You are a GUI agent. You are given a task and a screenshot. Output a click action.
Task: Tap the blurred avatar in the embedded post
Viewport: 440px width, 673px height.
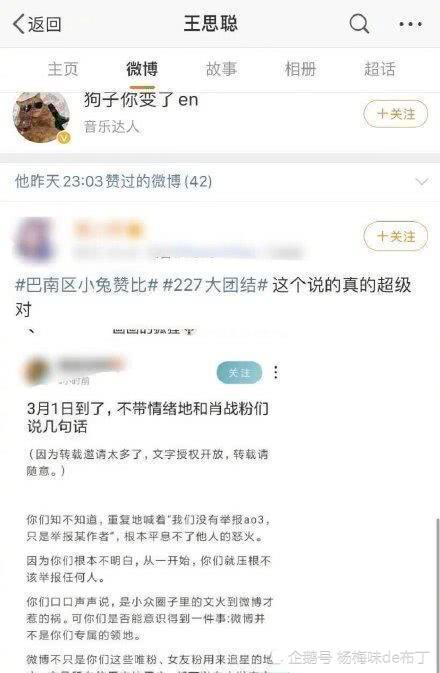[37, 370]
